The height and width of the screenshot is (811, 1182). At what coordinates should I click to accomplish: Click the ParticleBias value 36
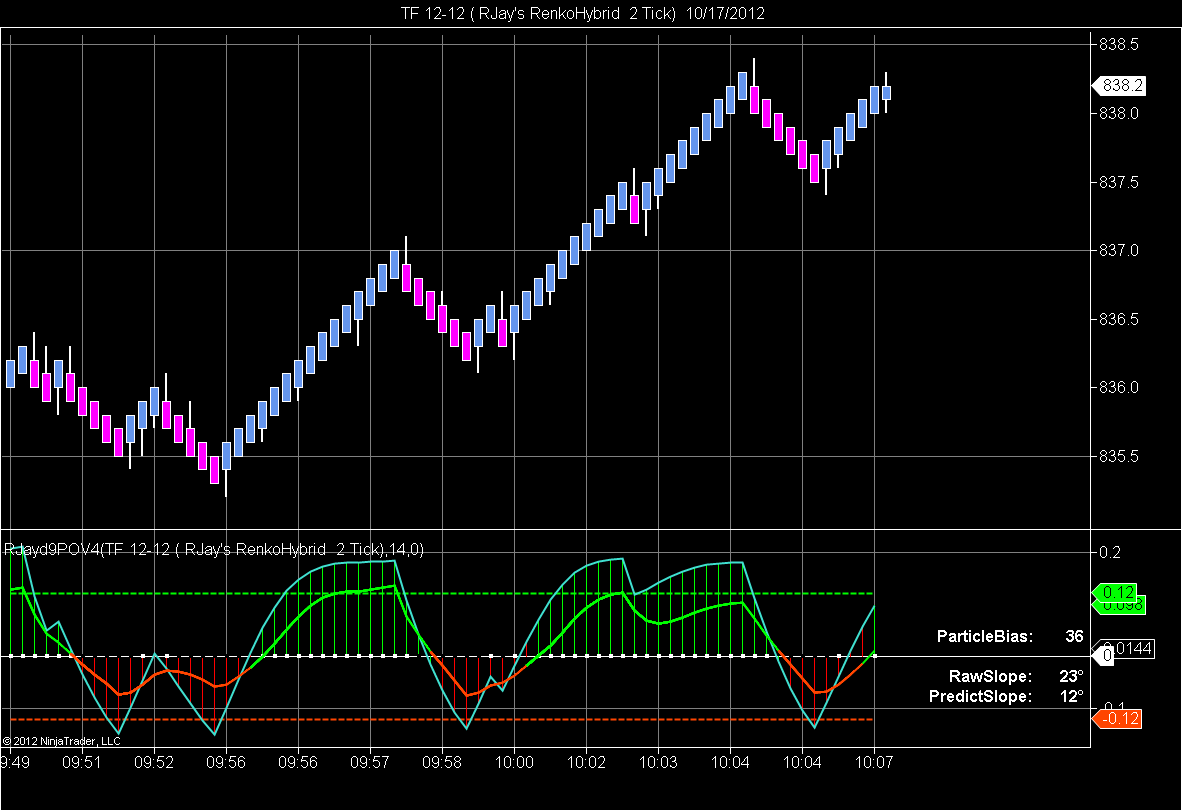point(1074,636)
